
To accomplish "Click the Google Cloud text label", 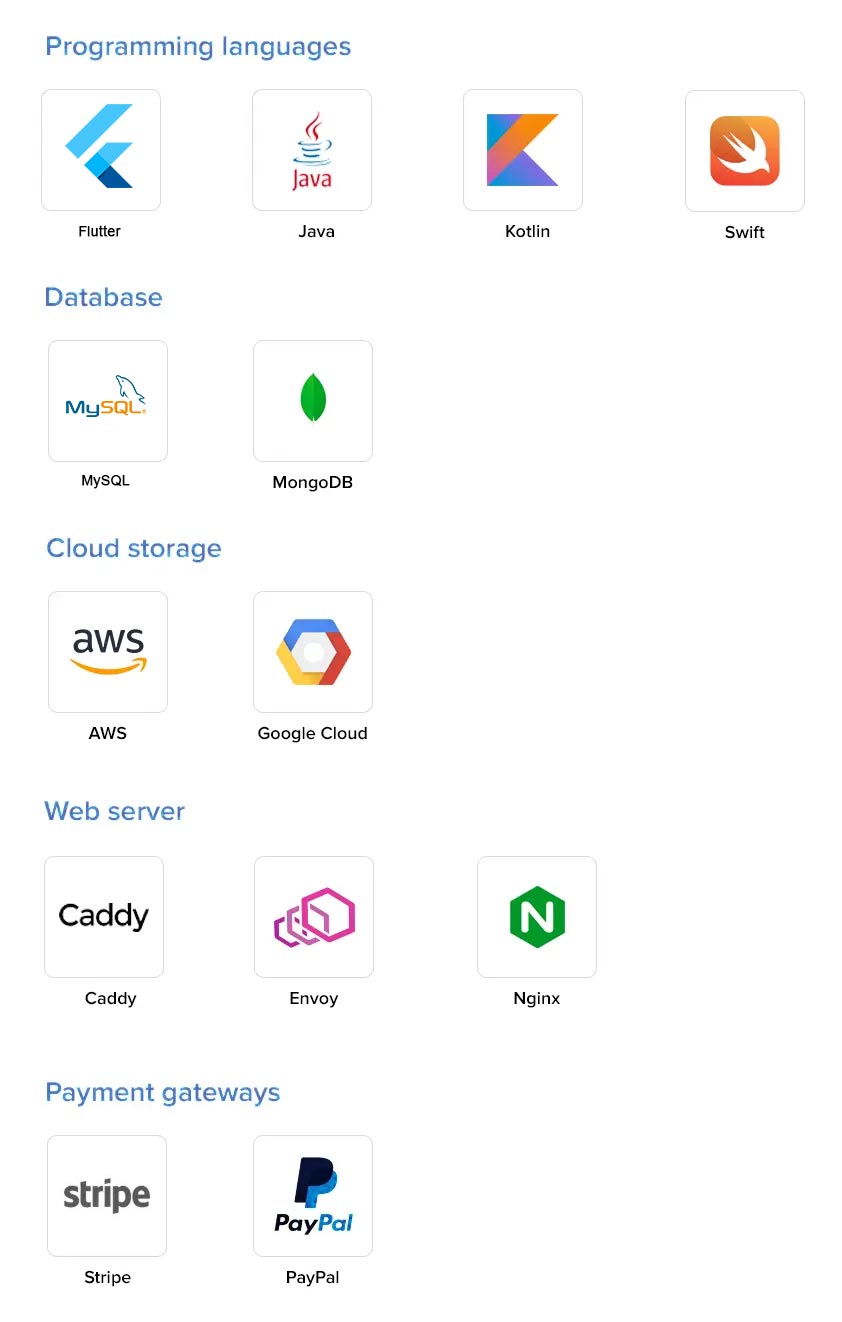I will [313, 733].
